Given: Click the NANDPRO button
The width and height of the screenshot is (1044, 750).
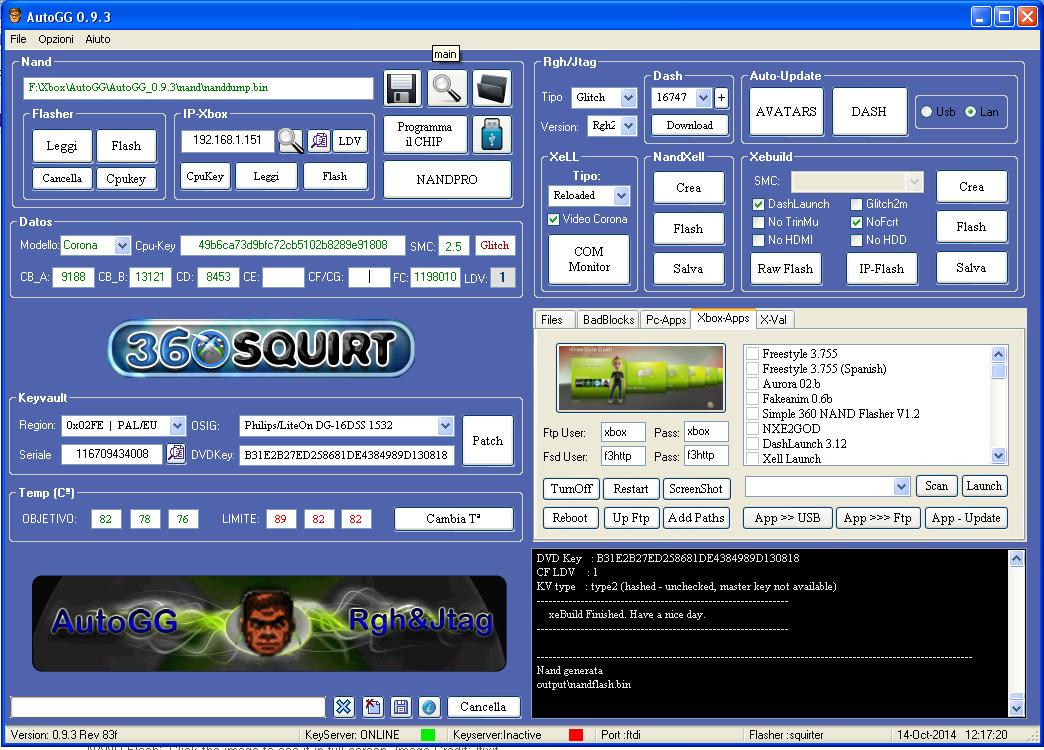Looking at the screenshot, I should (x=447, y=180).
